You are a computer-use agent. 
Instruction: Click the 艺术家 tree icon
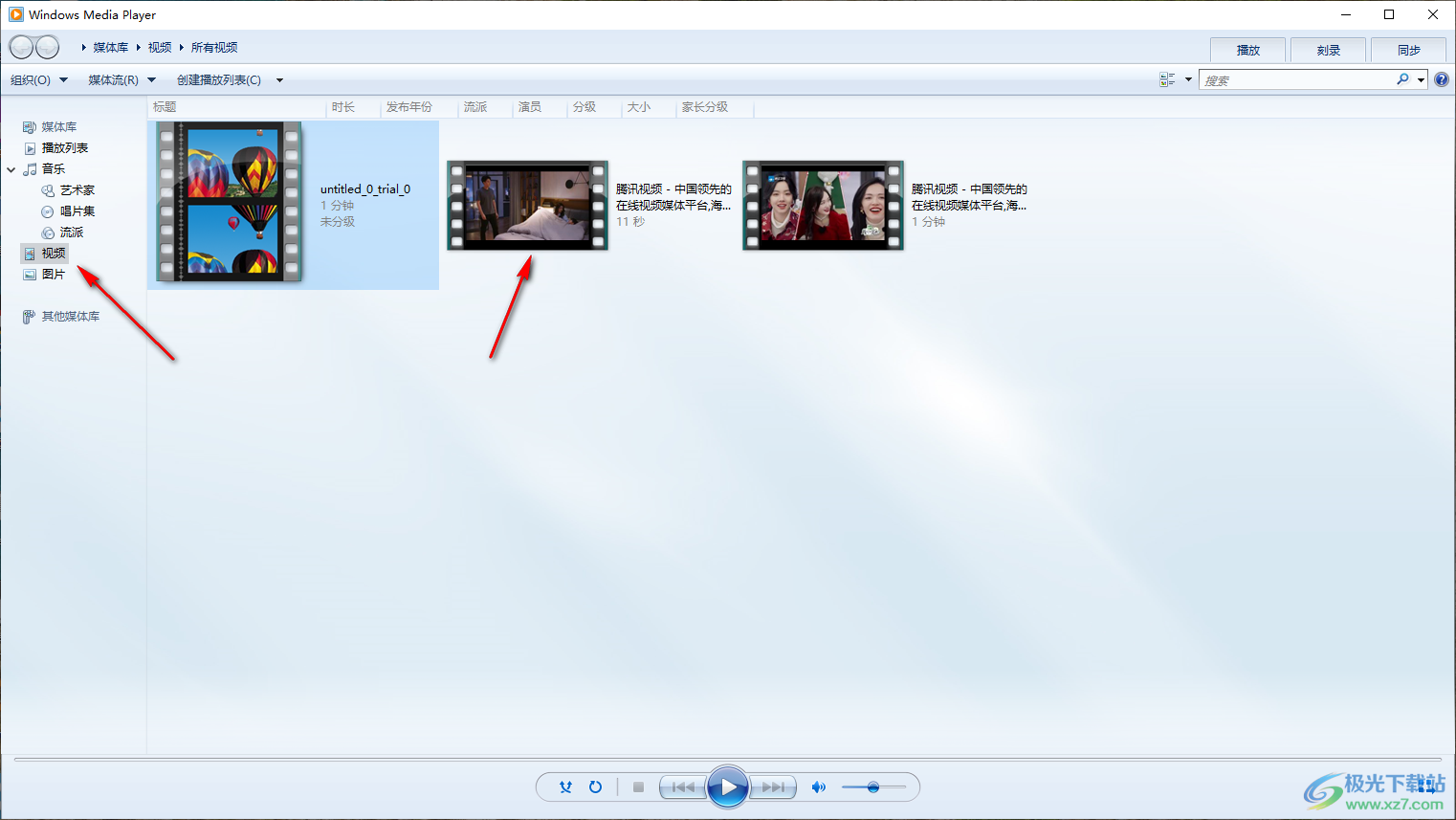[x=48, y=190]
